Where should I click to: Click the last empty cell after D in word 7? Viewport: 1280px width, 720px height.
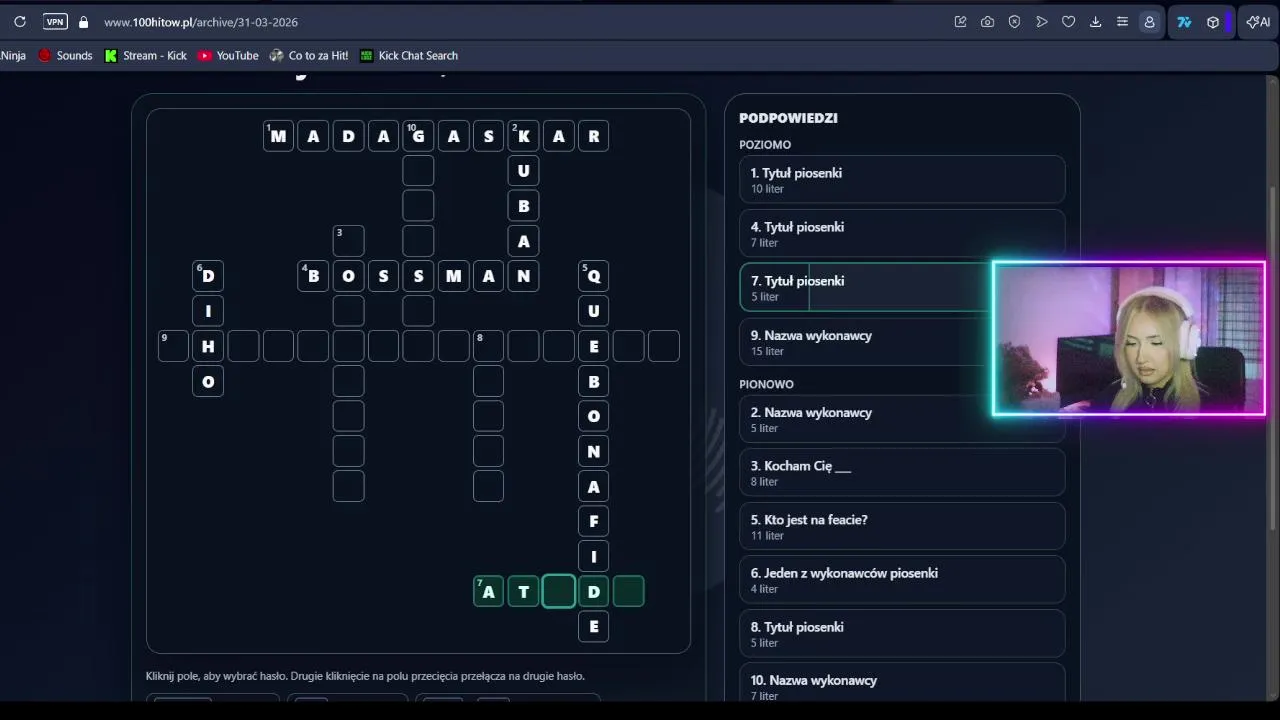(x=629, y=591)
